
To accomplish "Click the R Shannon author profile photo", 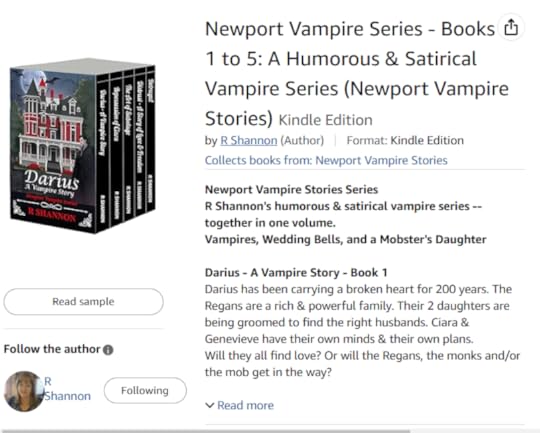I will (24, 391).
